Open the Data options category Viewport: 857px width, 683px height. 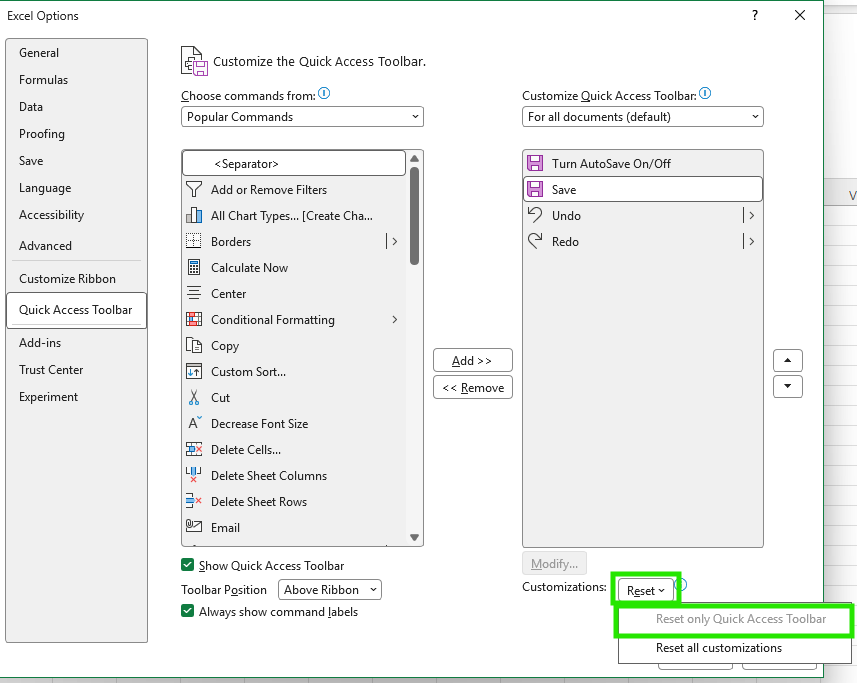click(76, 107)
